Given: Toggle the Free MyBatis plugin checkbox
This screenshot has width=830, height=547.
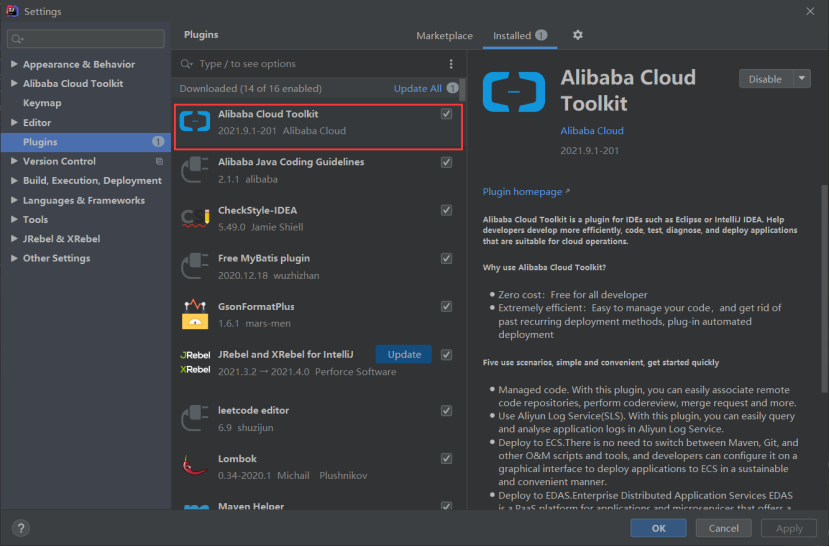Looking at the screenshot, I should pyautogui.click(x=446, y=258).
